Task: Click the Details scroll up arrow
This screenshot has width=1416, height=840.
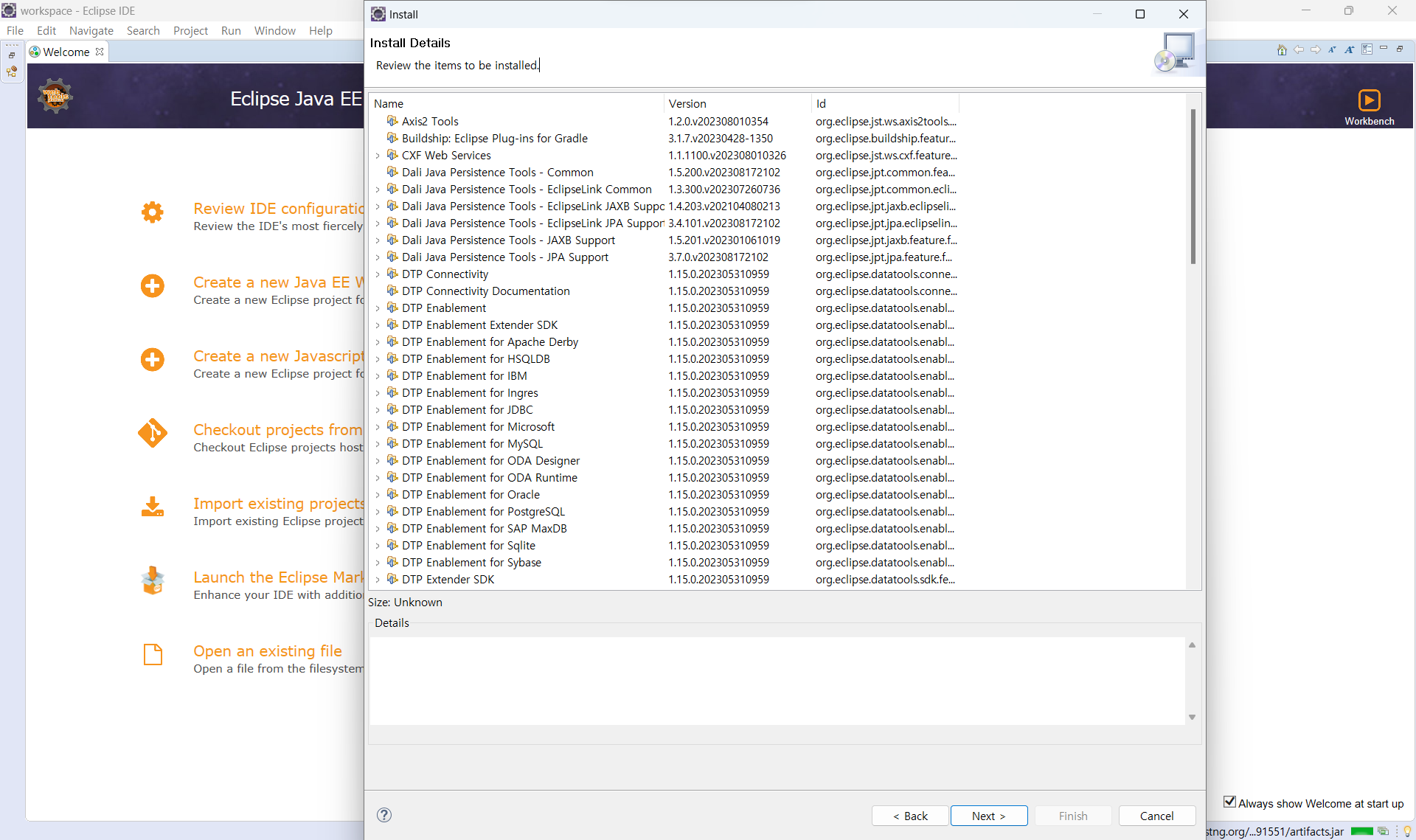Action: click(1192, 645)
